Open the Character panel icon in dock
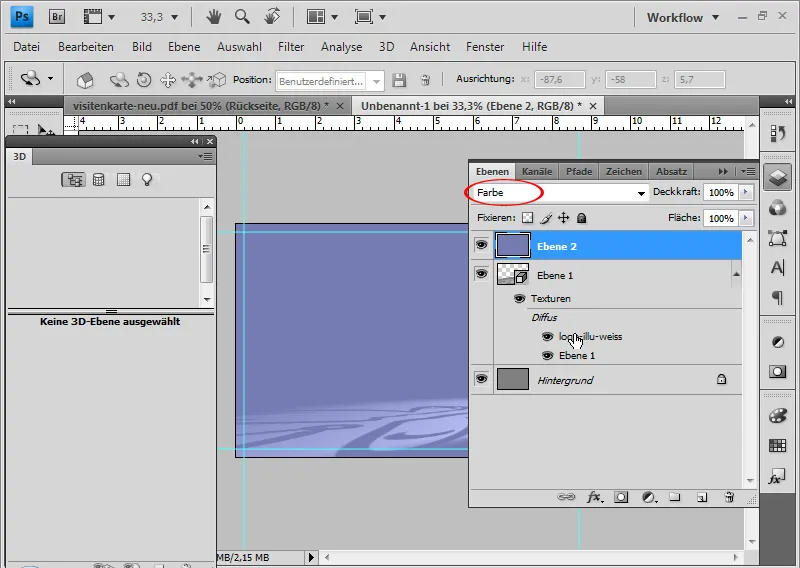The height and width of the screenshot is (568, 800). (778, 267)
